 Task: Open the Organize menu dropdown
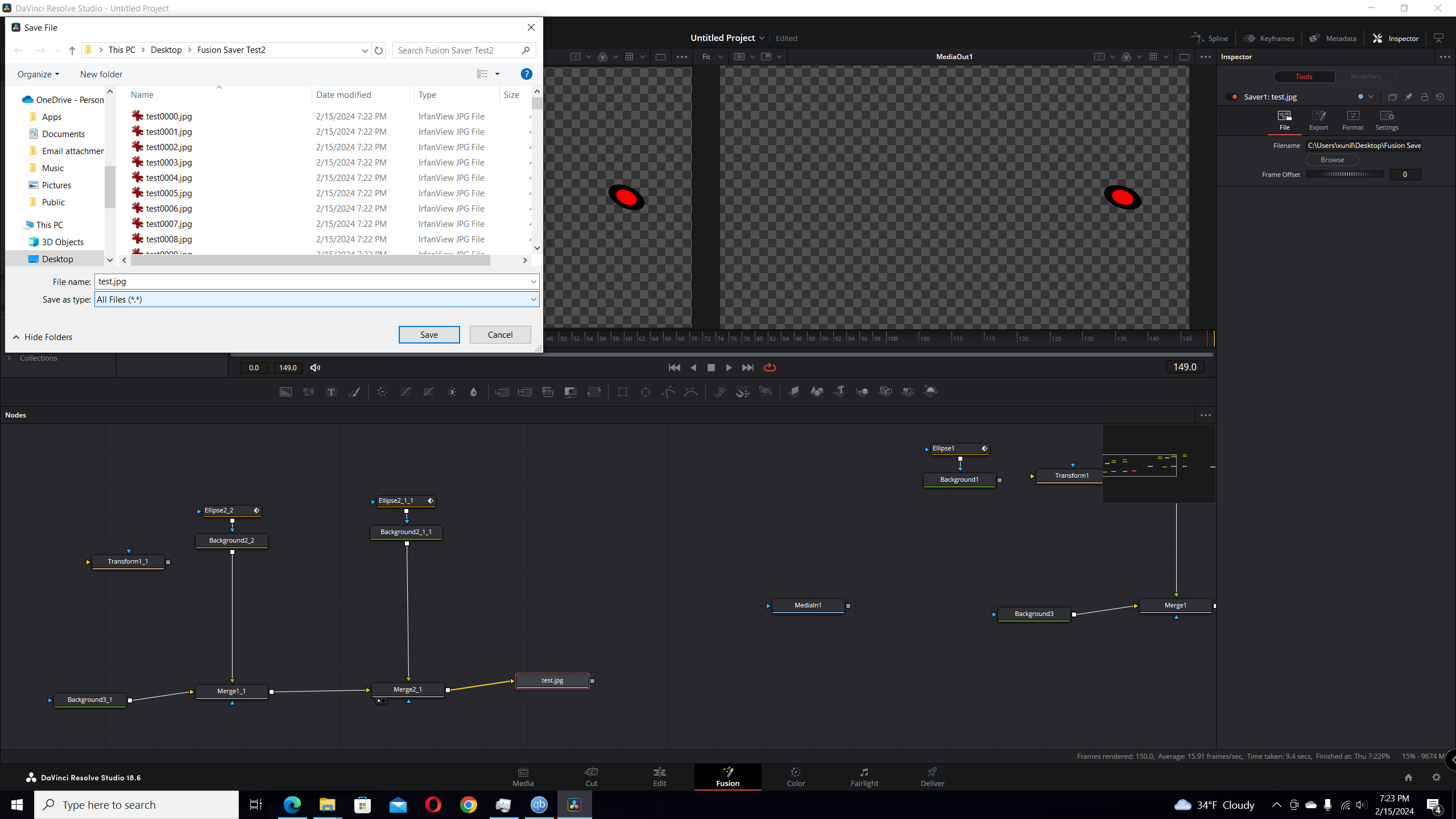[38, 75]
